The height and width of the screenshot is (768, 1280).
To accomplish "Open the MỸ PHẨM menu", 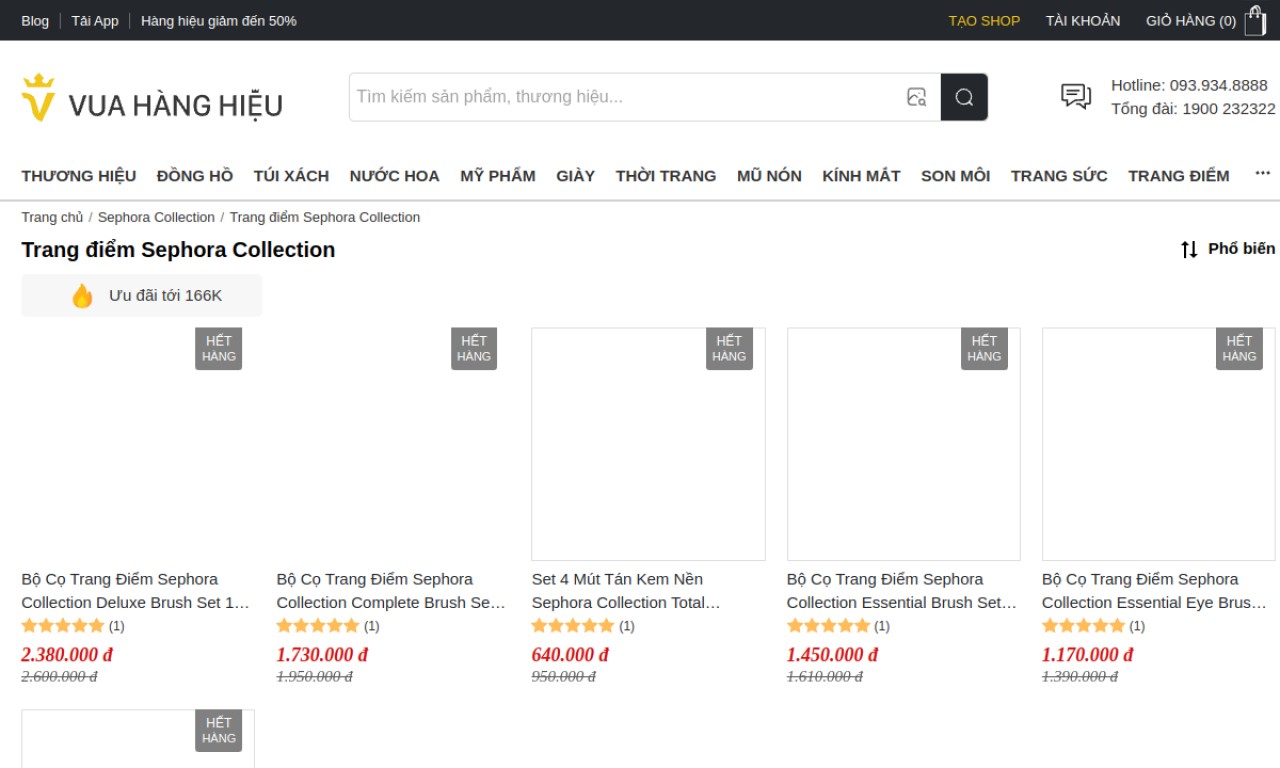I will coord(498,176).
